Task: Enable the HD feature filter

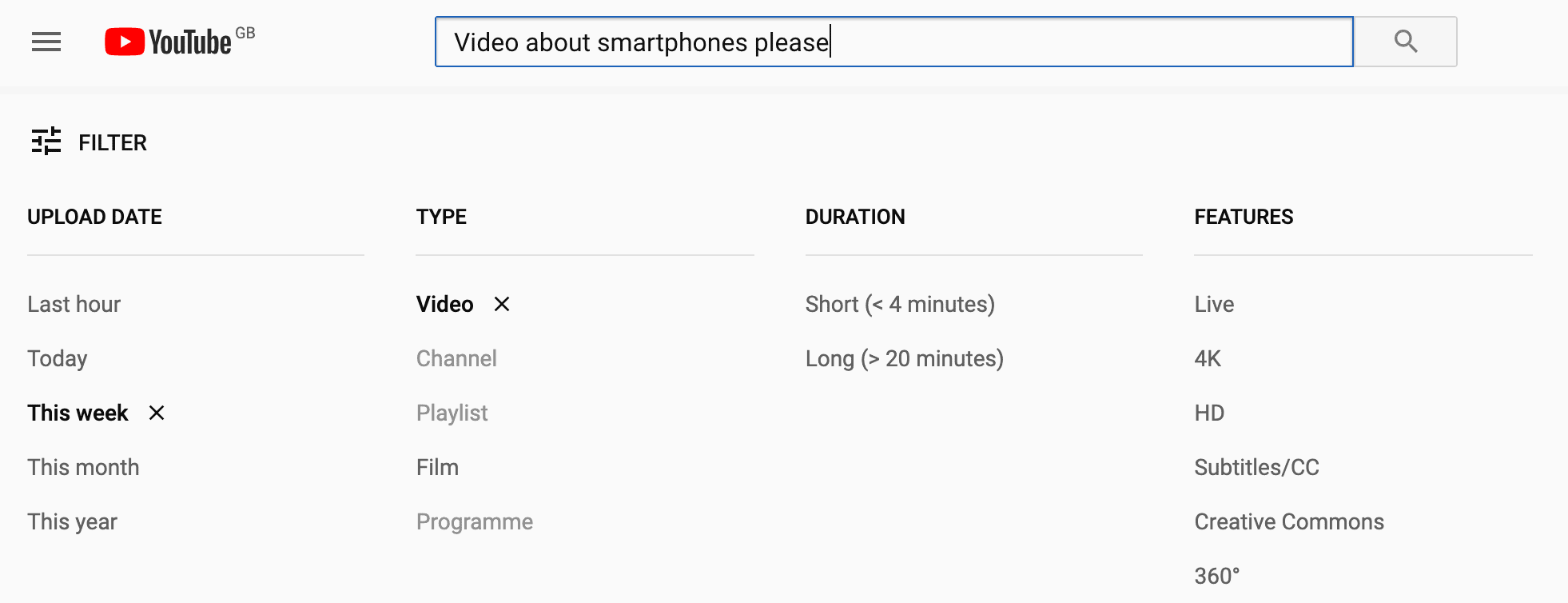Action: click(1208, 413)
